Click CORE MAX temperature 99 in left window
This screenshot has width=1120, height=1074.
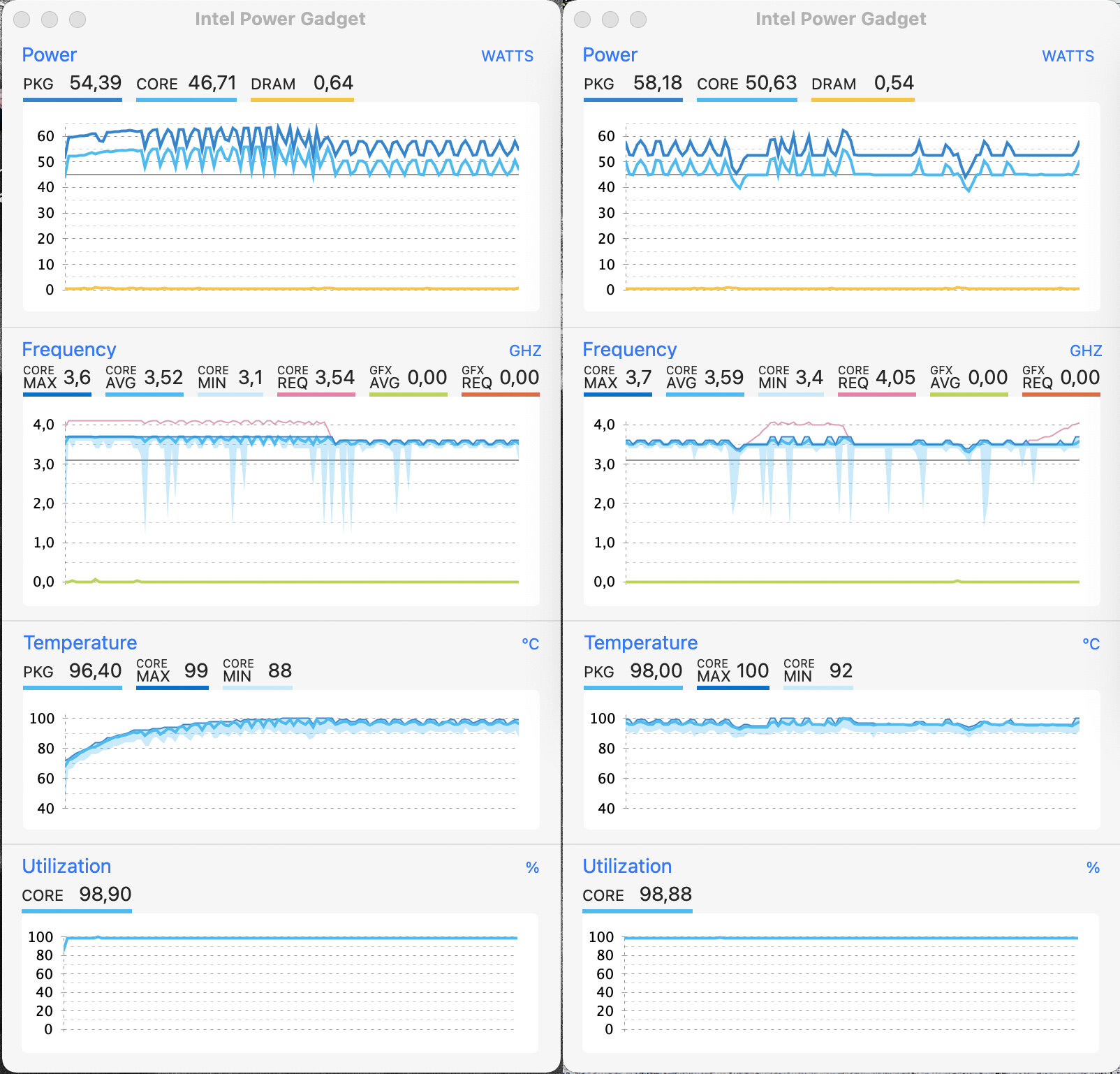tap(196, 671)
